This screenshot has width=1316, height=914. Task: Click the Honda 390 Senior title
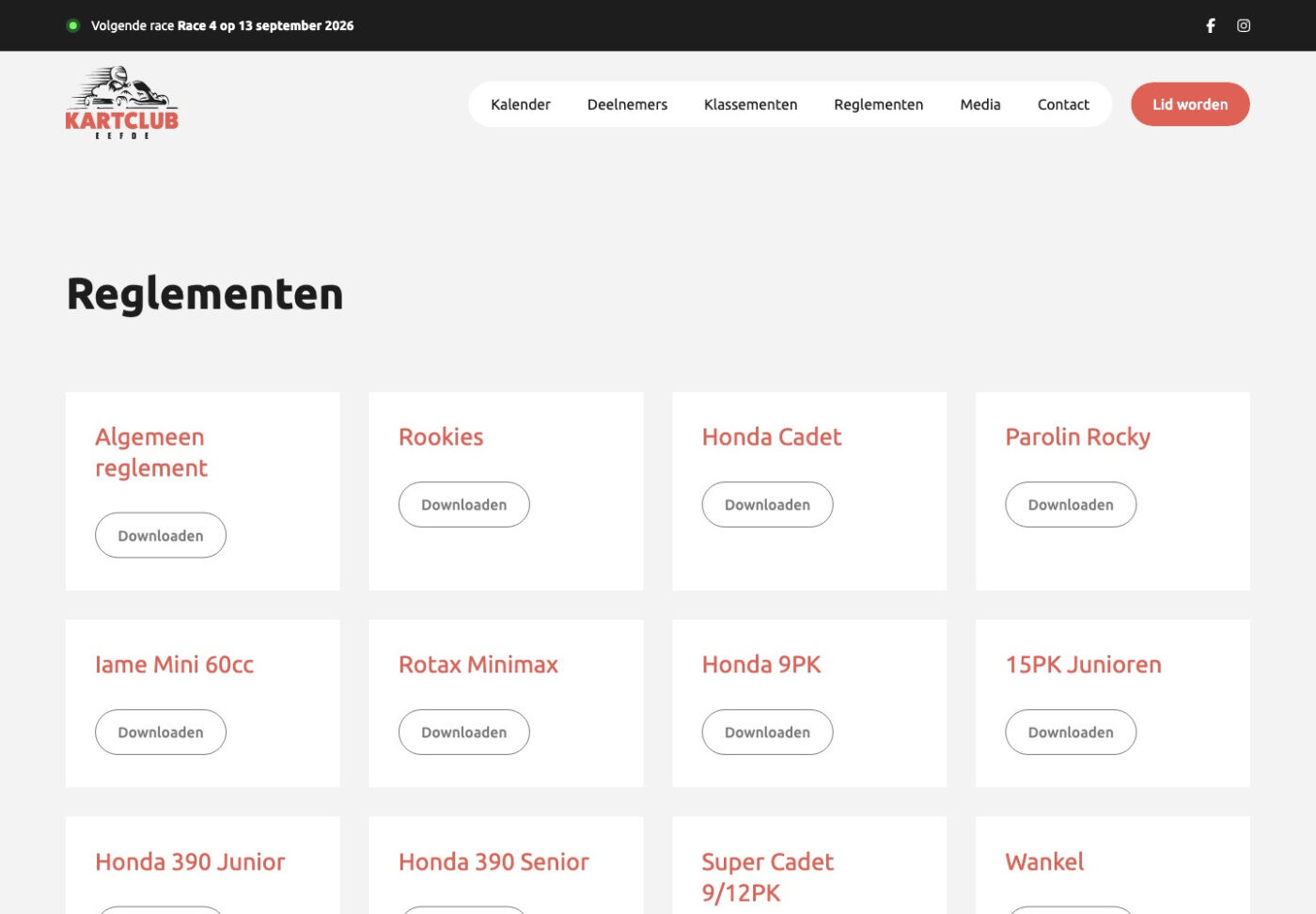click(493, 861)
